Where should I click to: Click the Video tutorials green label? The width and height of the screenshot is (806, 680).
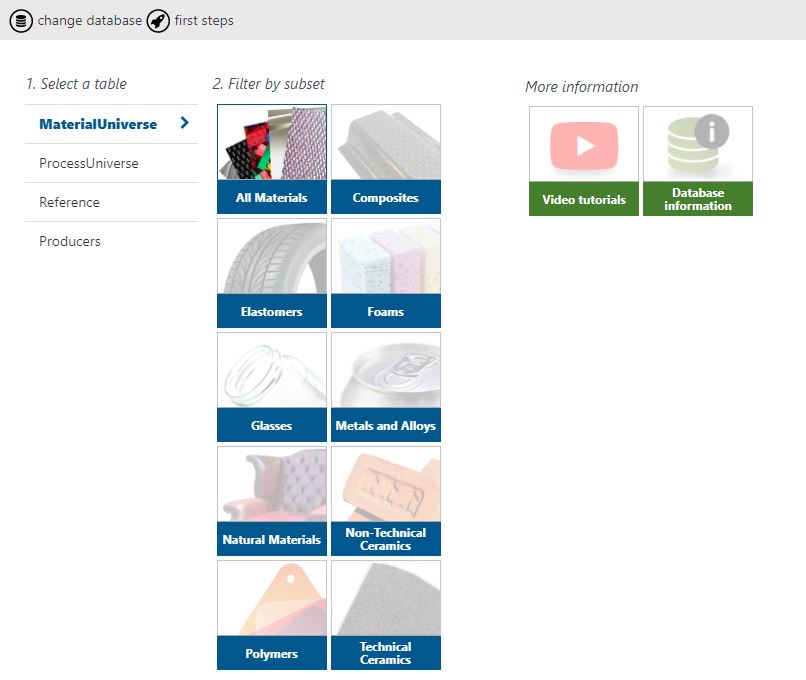(x=584, y=199)
